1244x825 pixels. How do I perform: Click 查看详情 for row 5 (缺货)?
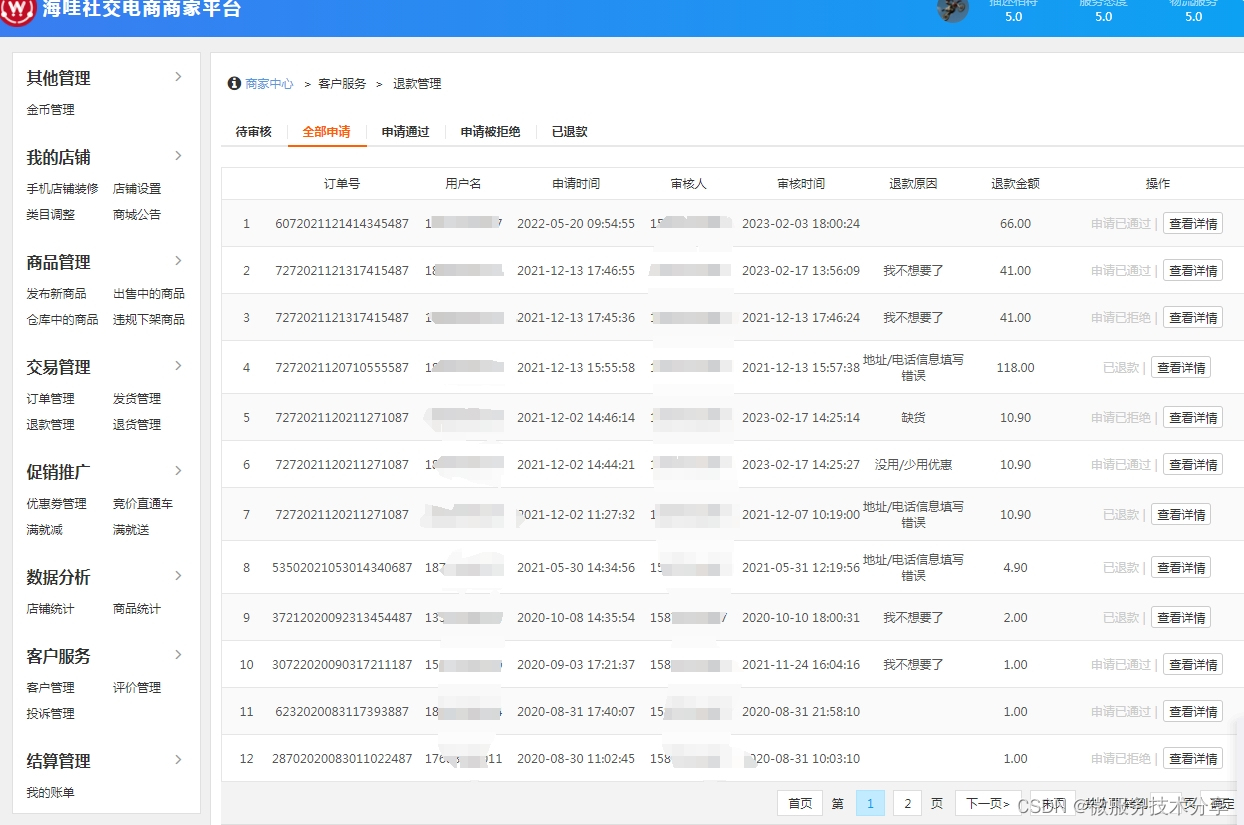(x=1193, y=418)
